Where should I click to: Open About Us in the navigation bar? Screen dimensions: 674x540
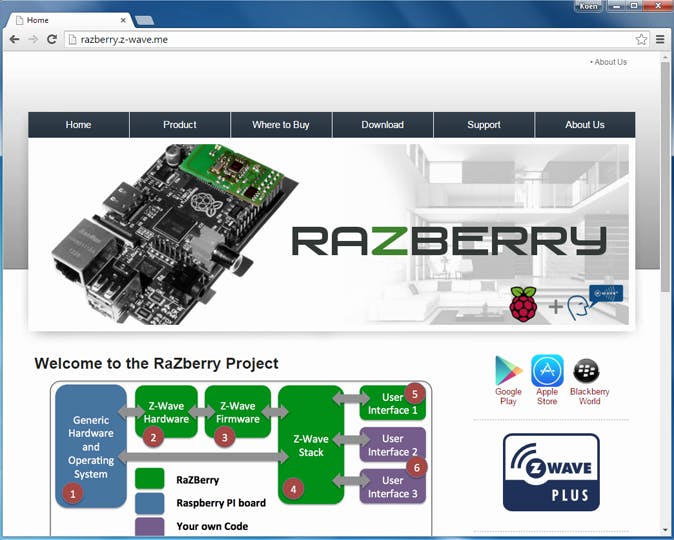585,125
